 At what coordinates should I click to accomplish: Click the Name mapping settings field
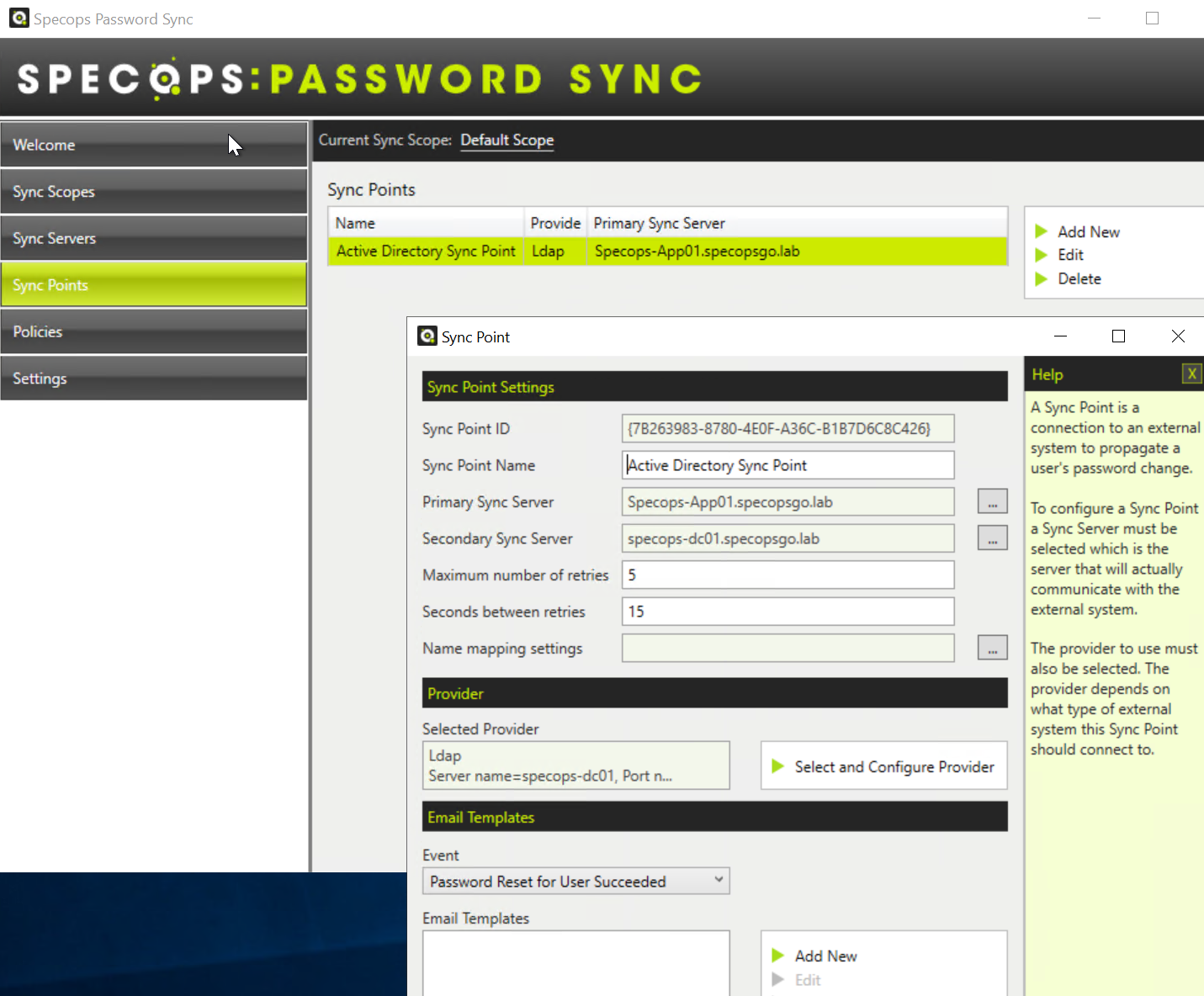[788, 649]
